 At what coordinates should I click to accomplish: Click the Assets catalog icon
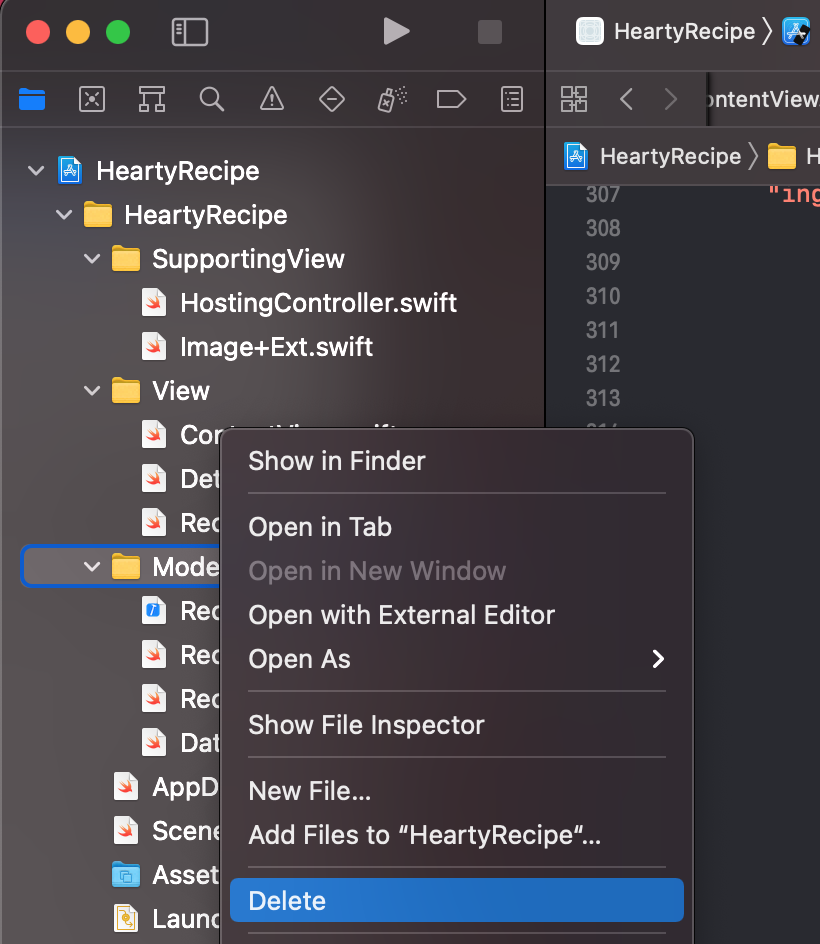coord(126,874)
